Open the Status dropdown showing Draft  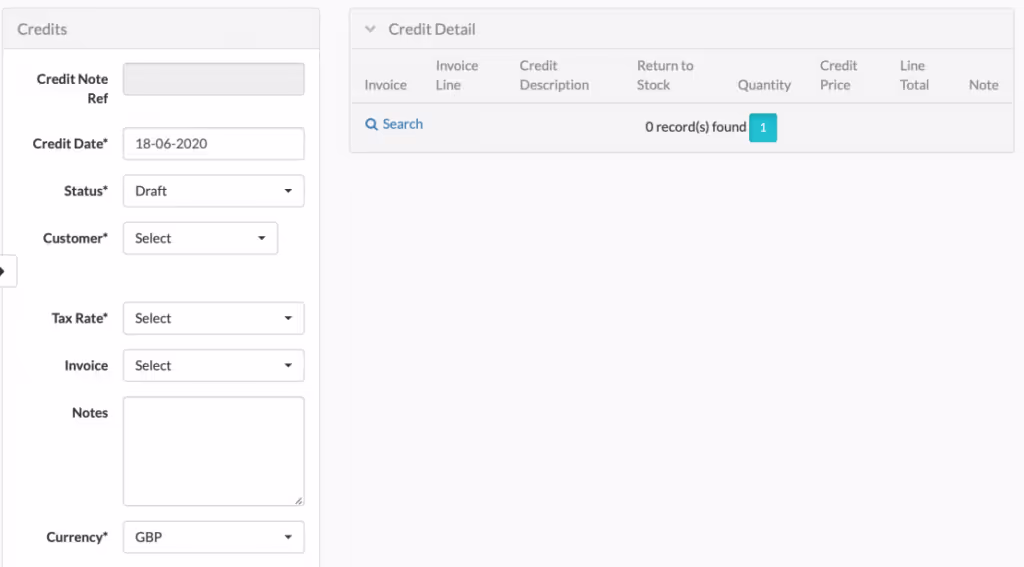pyautogui.click(x=214, y=191)
